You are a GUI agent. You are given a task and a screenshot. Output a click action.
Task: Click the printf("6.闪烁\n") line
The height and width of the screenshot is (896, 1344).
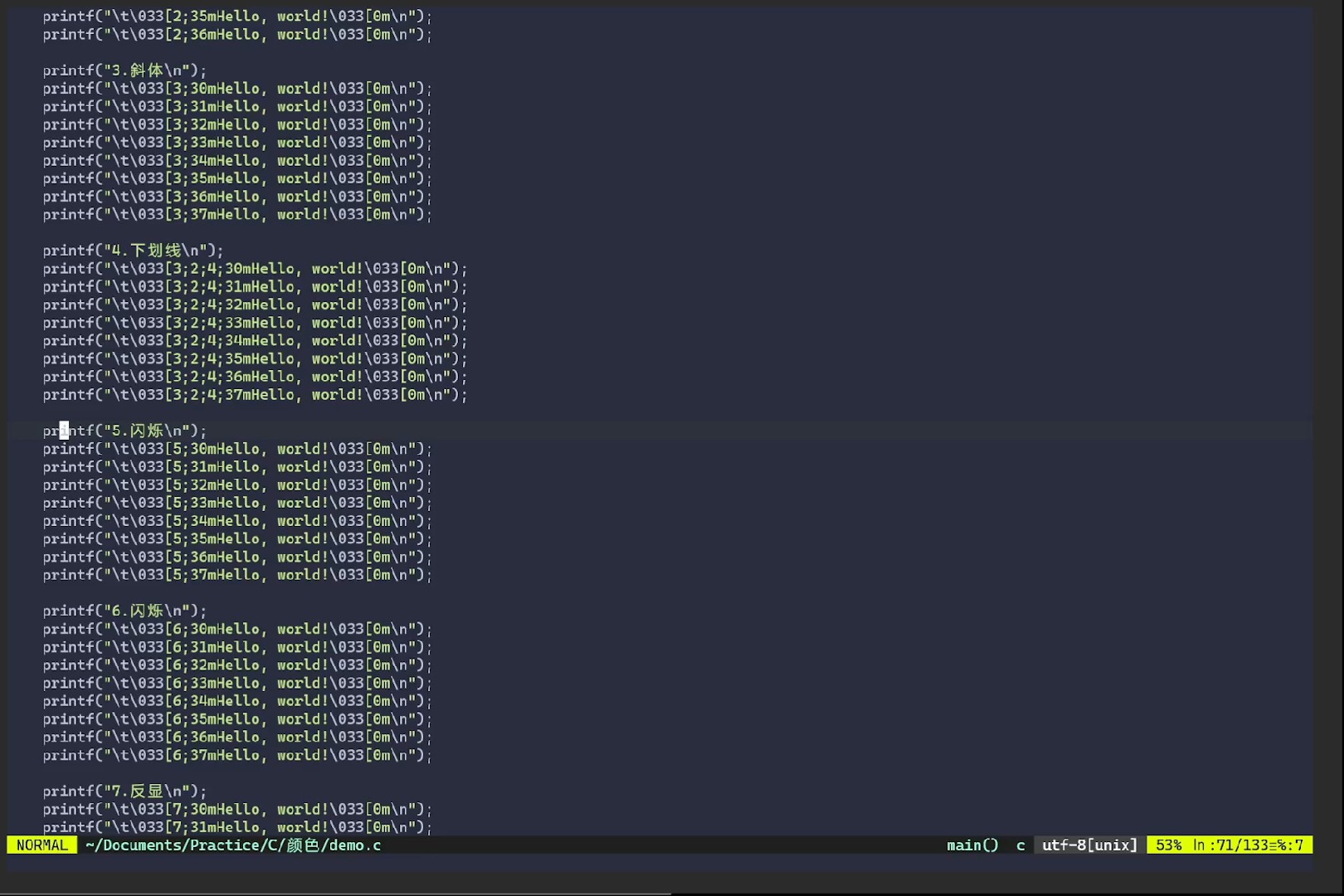coord(124,611)
